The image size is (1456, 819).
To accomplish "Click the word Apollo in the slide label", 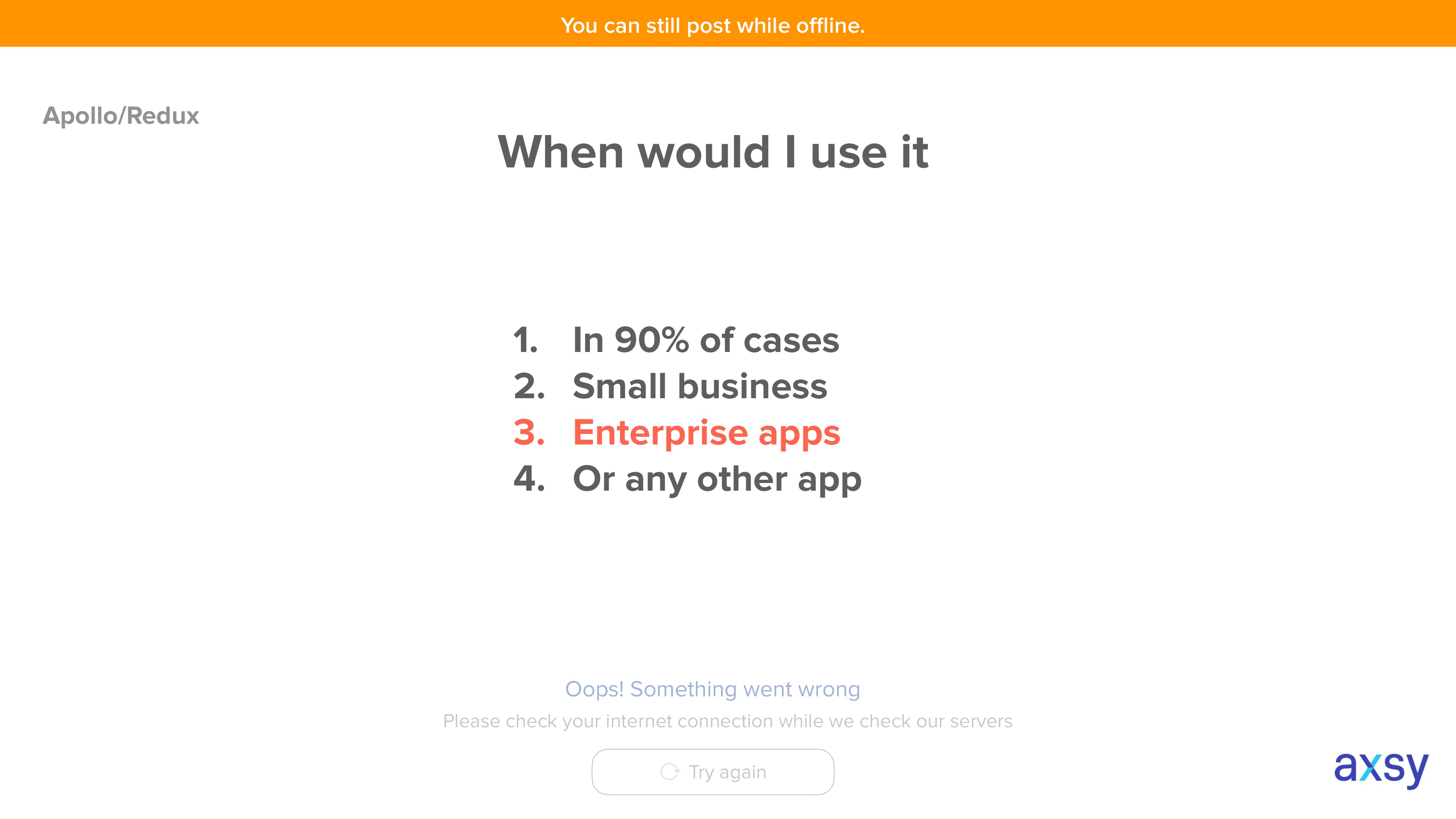I will (80, 116).
